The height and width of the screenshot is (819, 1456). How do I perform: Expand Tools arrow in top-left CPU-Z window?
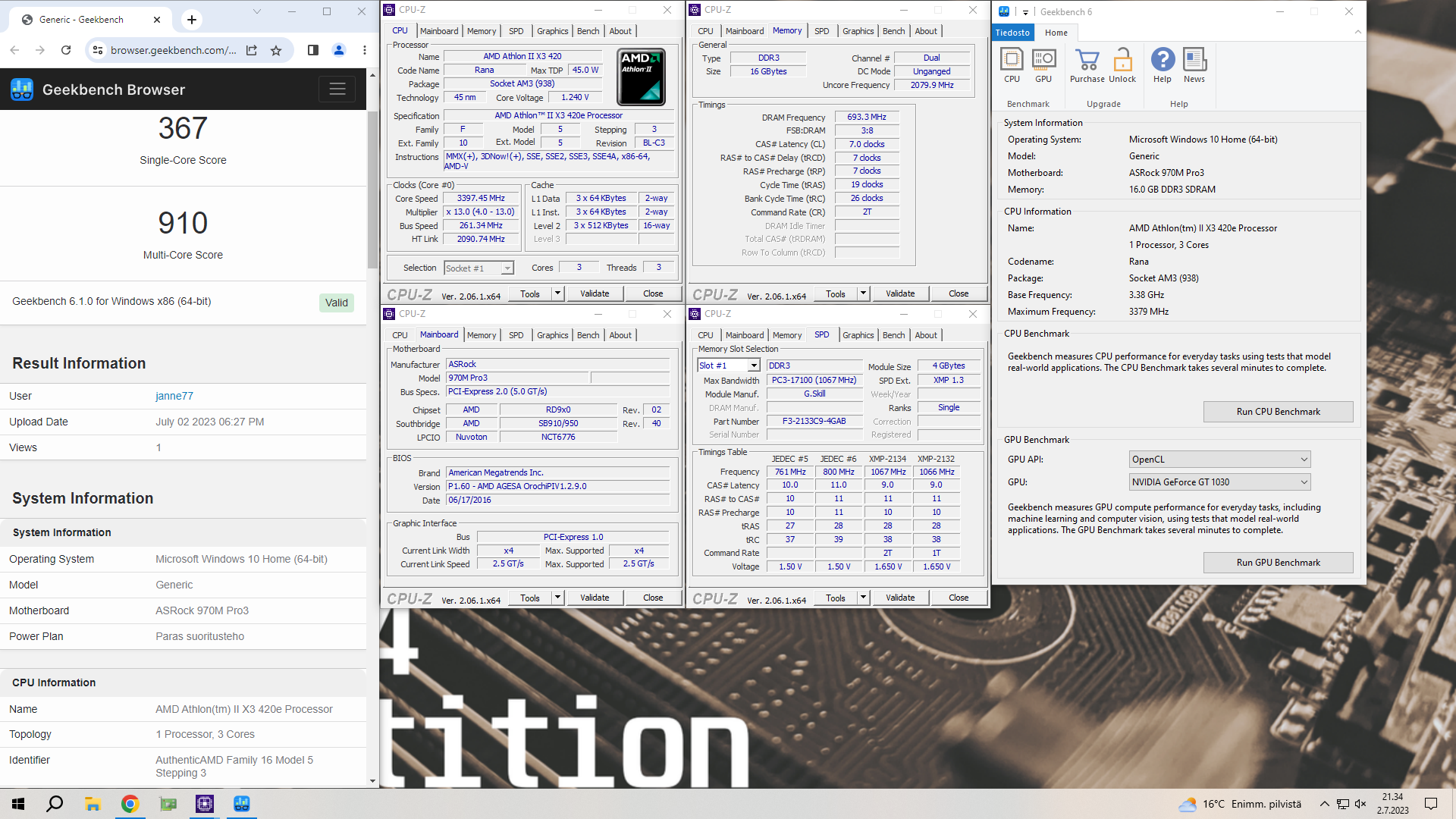coord(557,293)
